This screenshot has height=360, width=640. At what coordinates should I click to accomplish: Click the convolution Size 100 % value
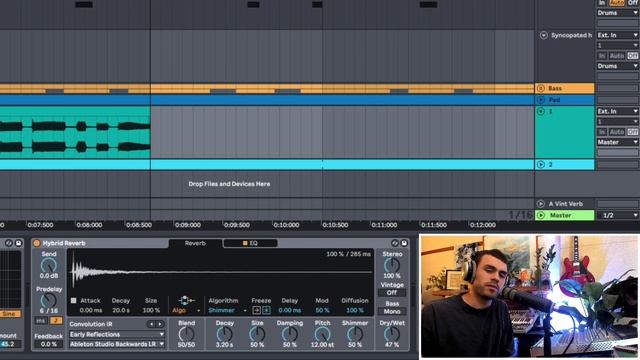tap(151, 310)
